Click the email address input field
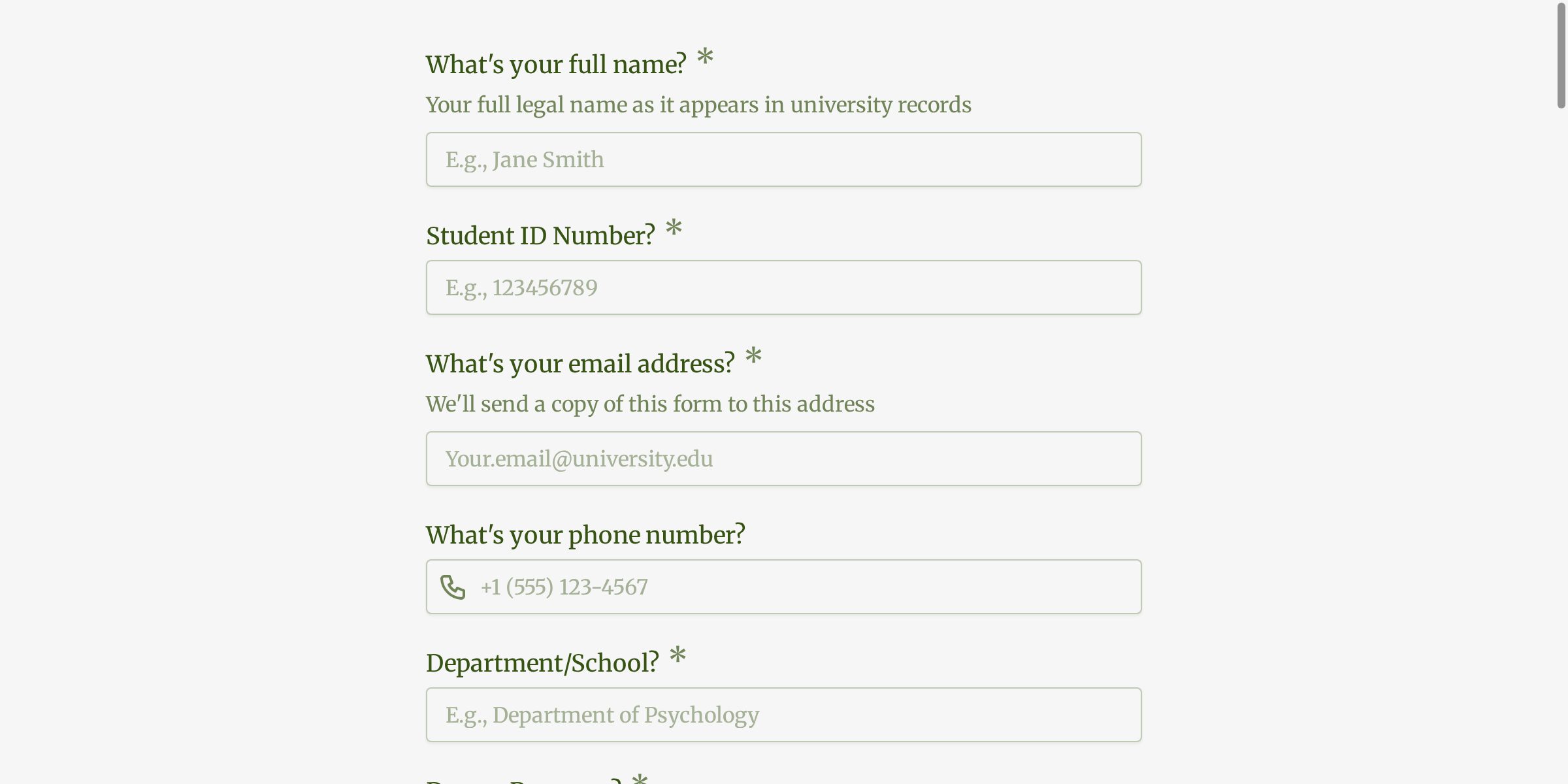Screen dimensions: 1568x784 coord(783,458)
